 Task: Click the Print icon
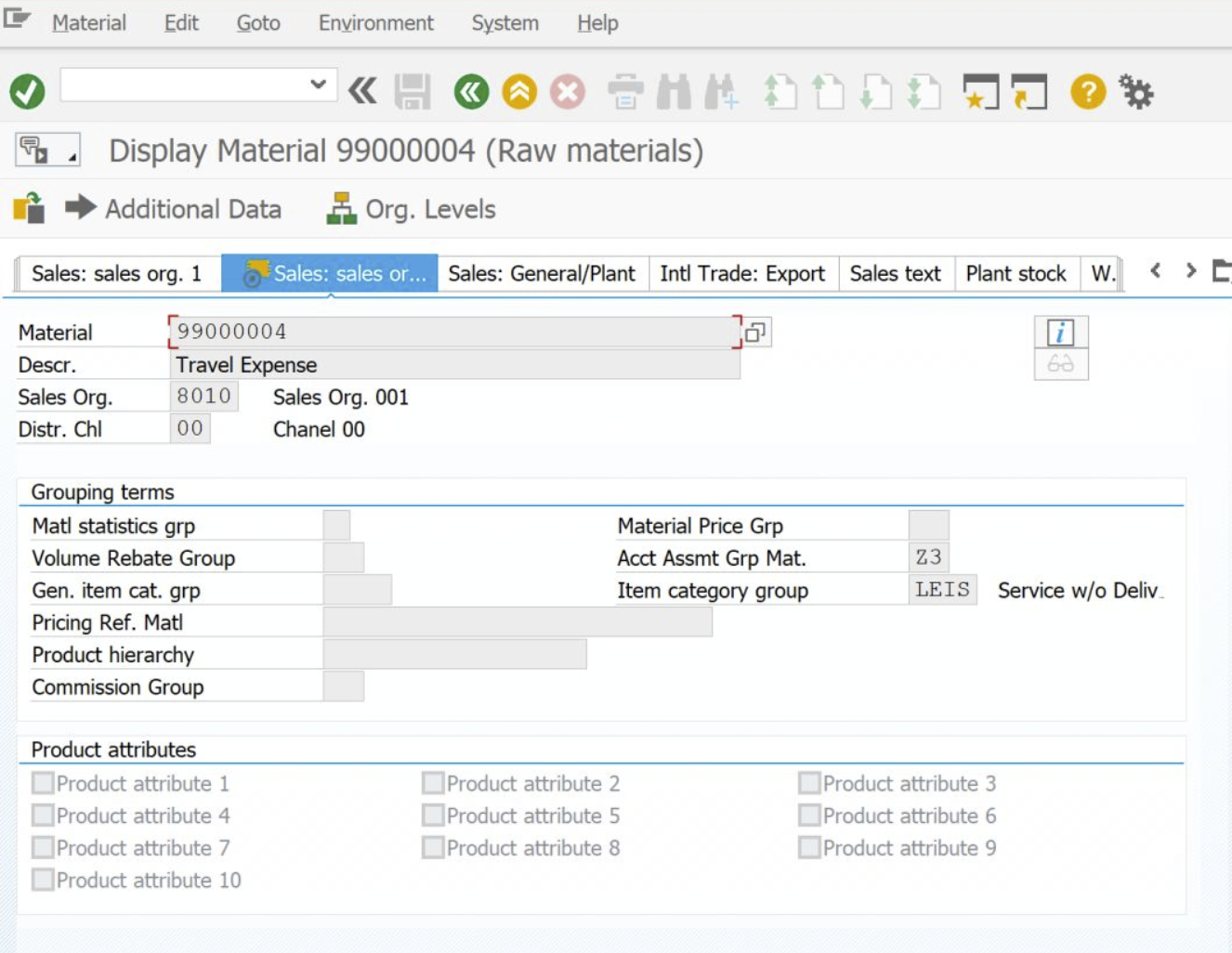pyautogui.click(x=625, y=92)
